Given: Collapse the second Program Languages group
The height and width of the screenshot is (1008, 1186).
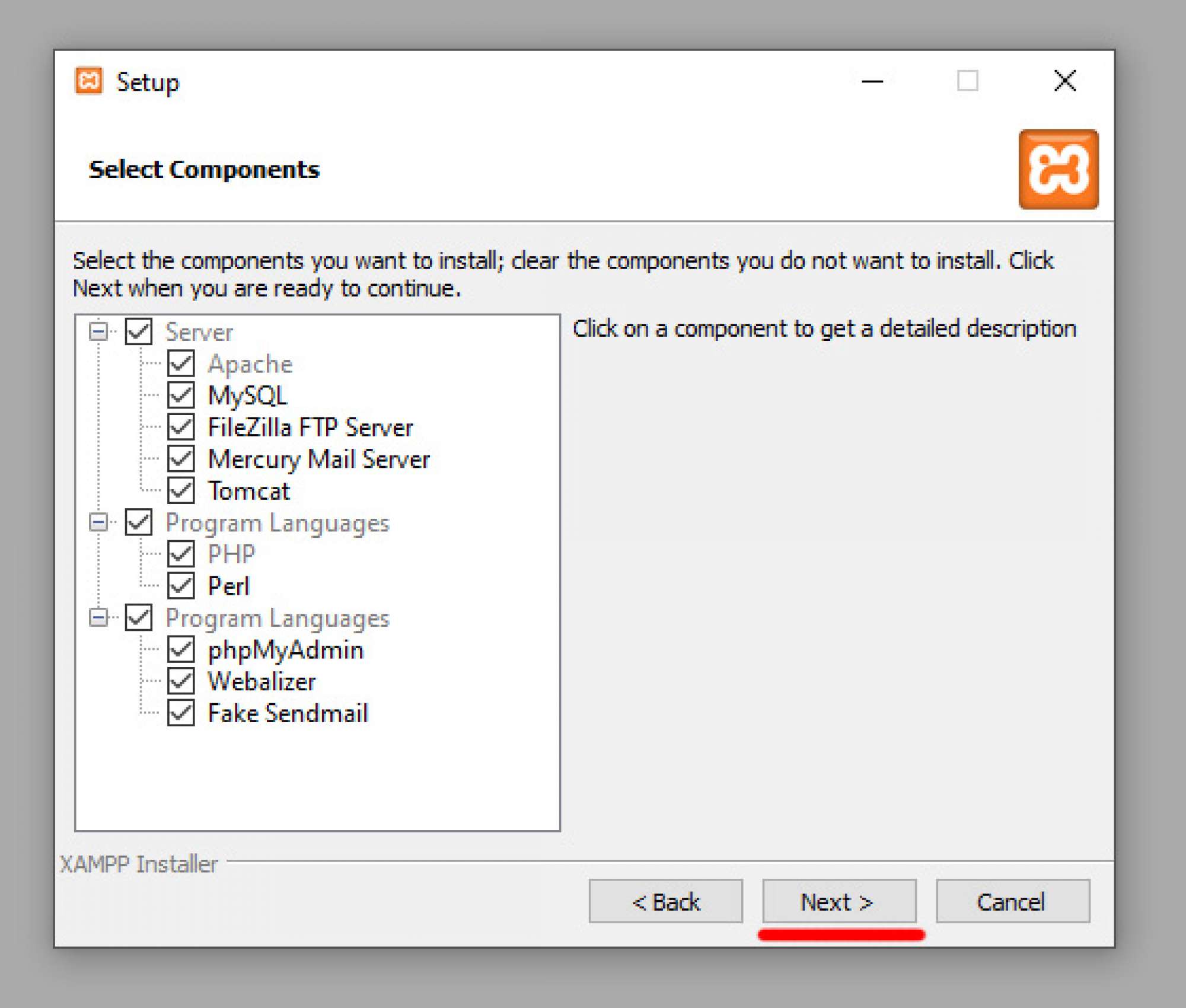Looking at the screenshot, I should 98,618.
